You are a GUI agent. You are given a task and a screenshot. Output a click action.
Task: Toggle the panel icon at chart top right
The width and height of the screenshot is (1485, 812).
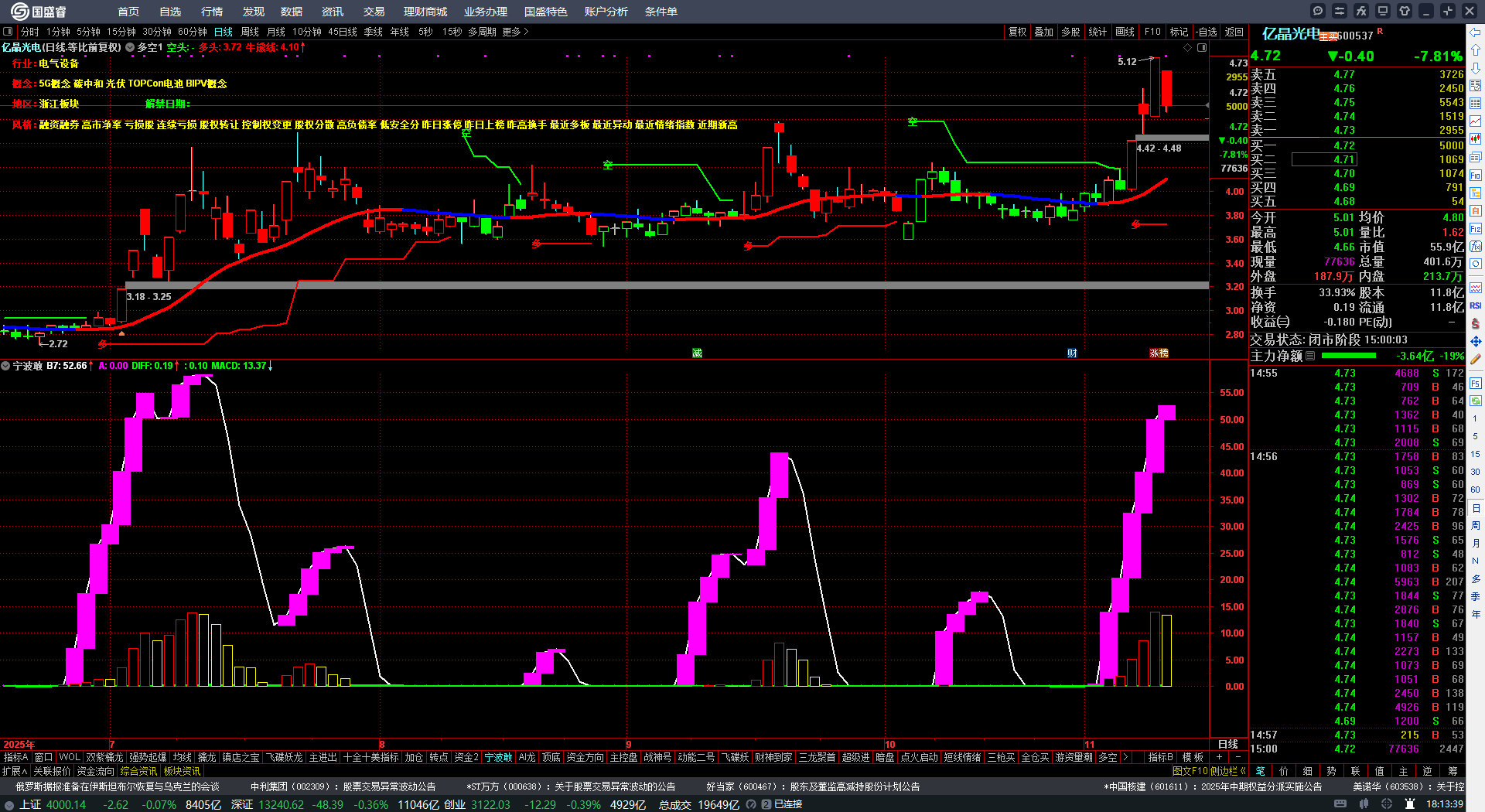[x=1202, y=47]
